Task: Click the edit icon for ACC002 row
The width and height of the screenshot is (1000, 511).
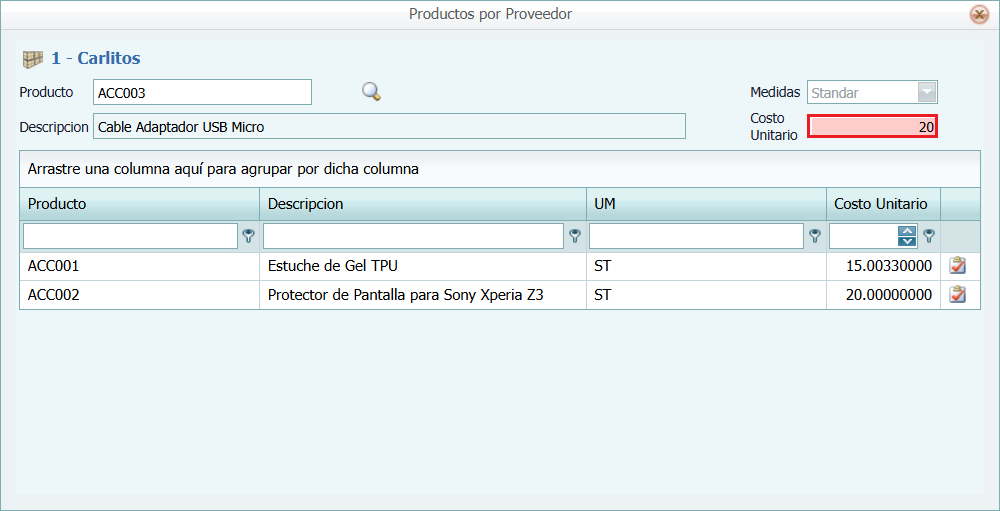Action: point(957,295)
